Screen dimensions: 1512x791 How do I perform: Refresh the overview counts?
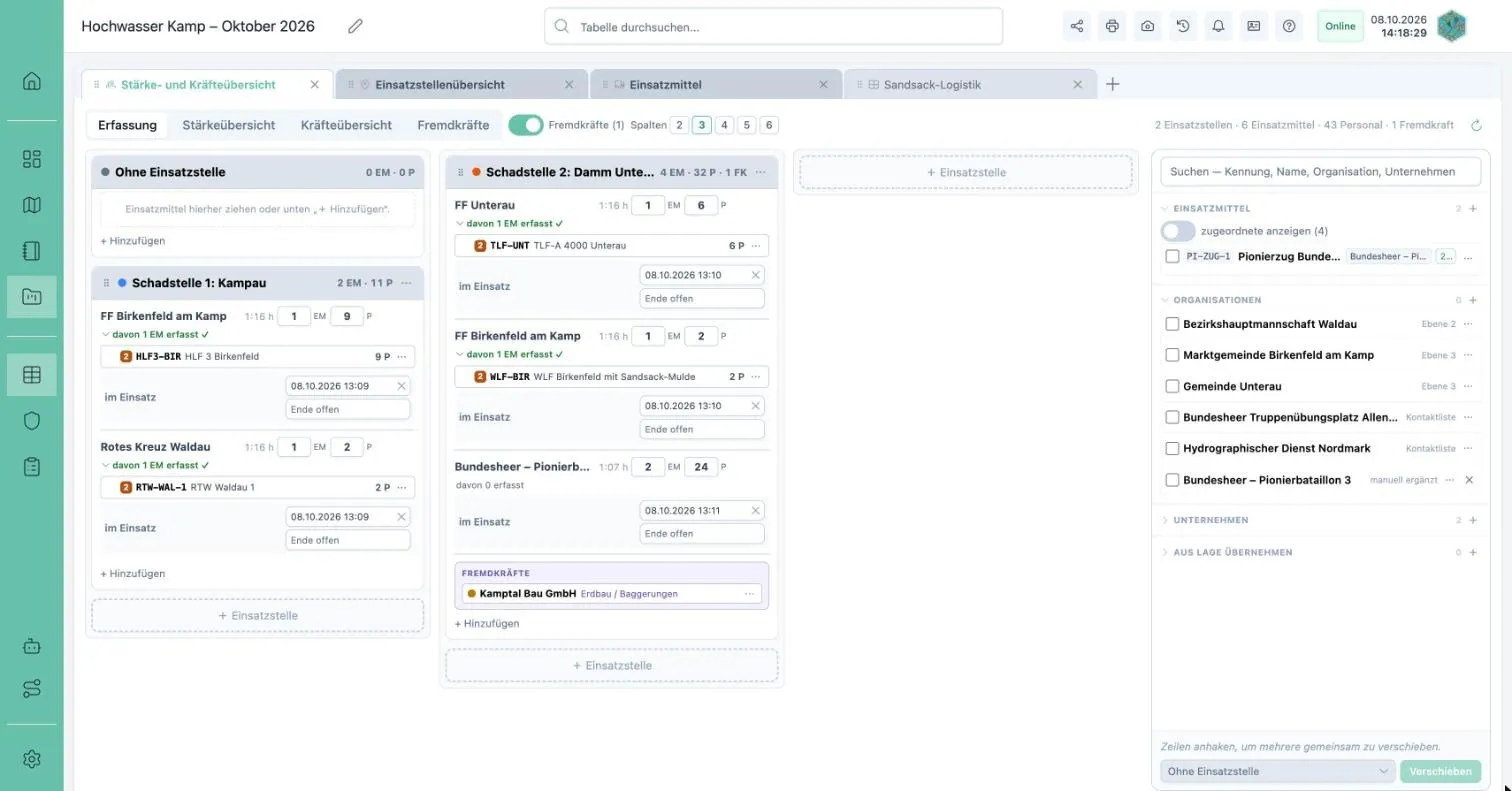[1476, 125]
